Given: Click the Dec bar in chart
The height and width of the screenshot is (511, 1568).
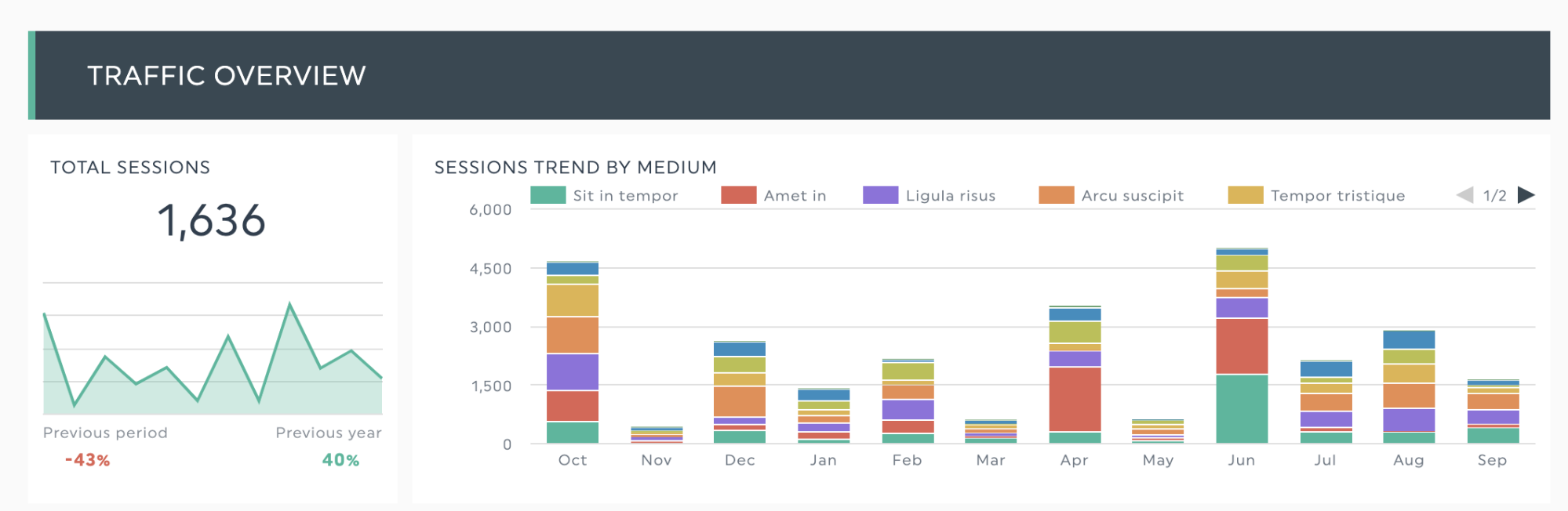Looking at the screenshot, I should point(740,393).
